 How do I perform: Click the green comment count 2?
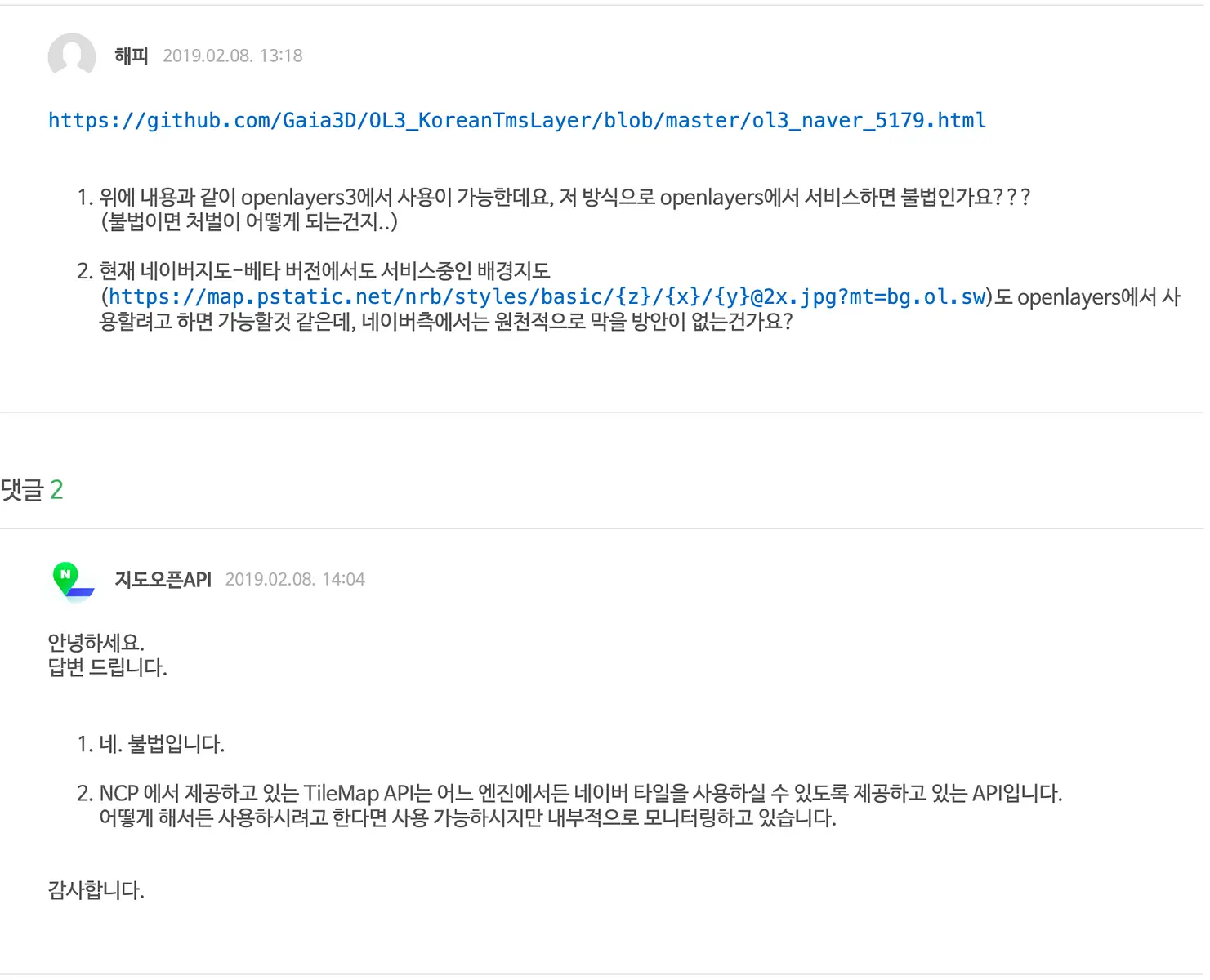[x=56, y=489]
